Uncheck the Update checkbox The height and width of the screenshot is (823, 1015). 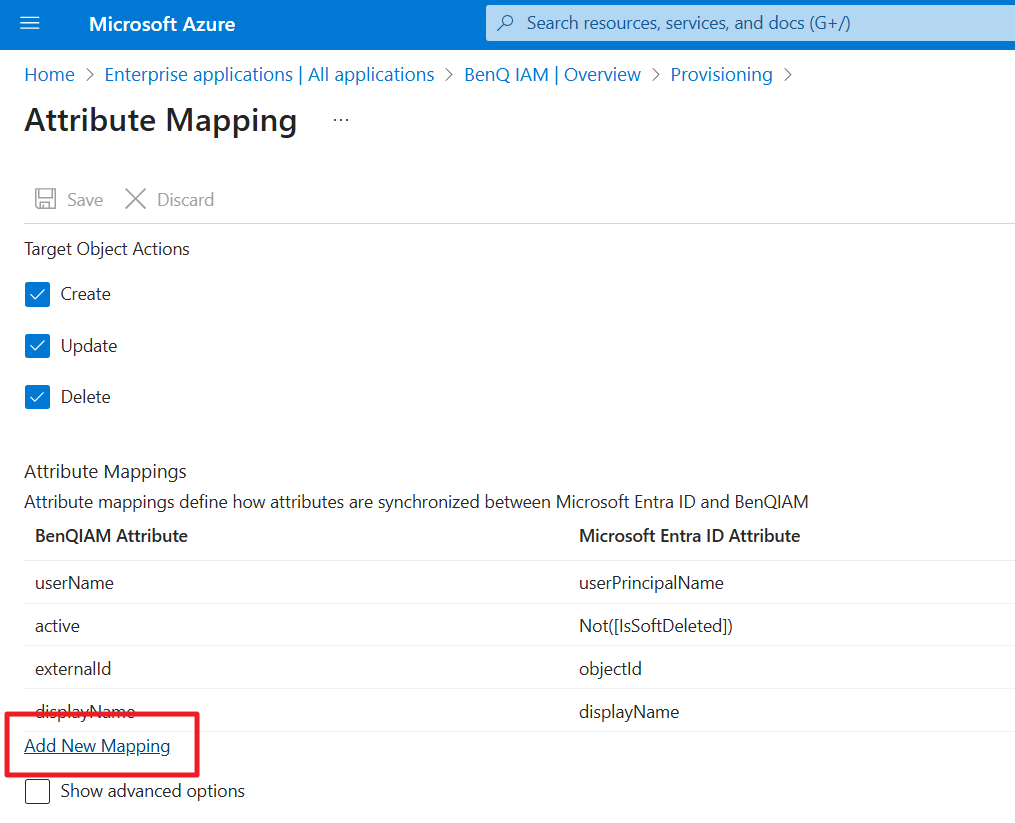(38, 346)
